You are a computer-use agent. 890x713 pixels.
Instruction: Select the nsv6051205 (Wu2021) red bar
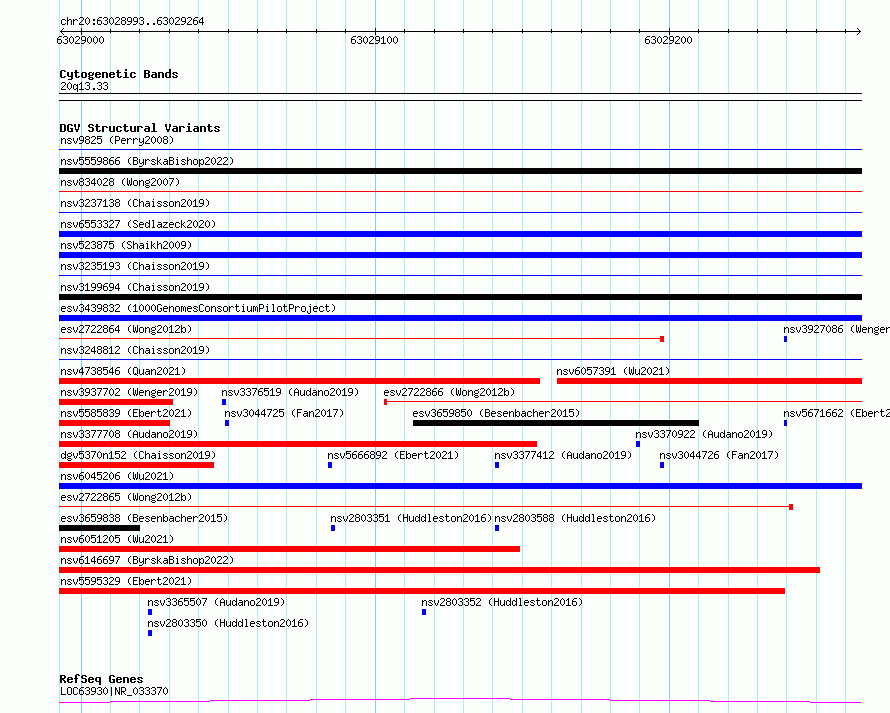click(x=289, y=549)
